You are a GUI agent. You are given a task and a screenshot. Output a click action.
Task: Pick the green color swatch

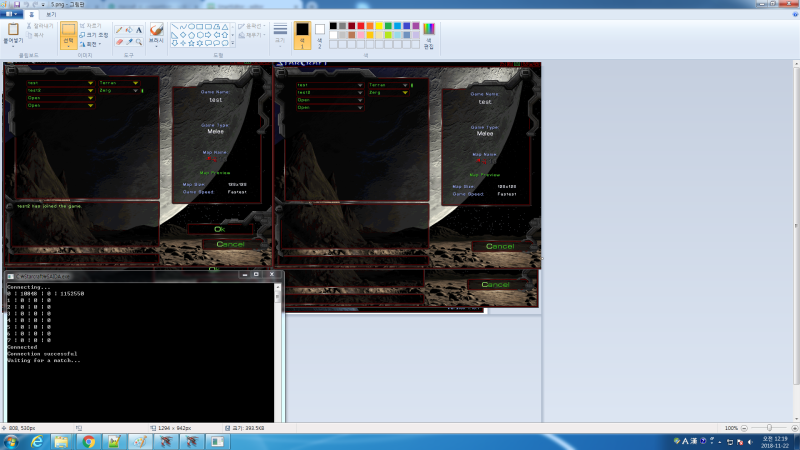(x=388, y=26)
